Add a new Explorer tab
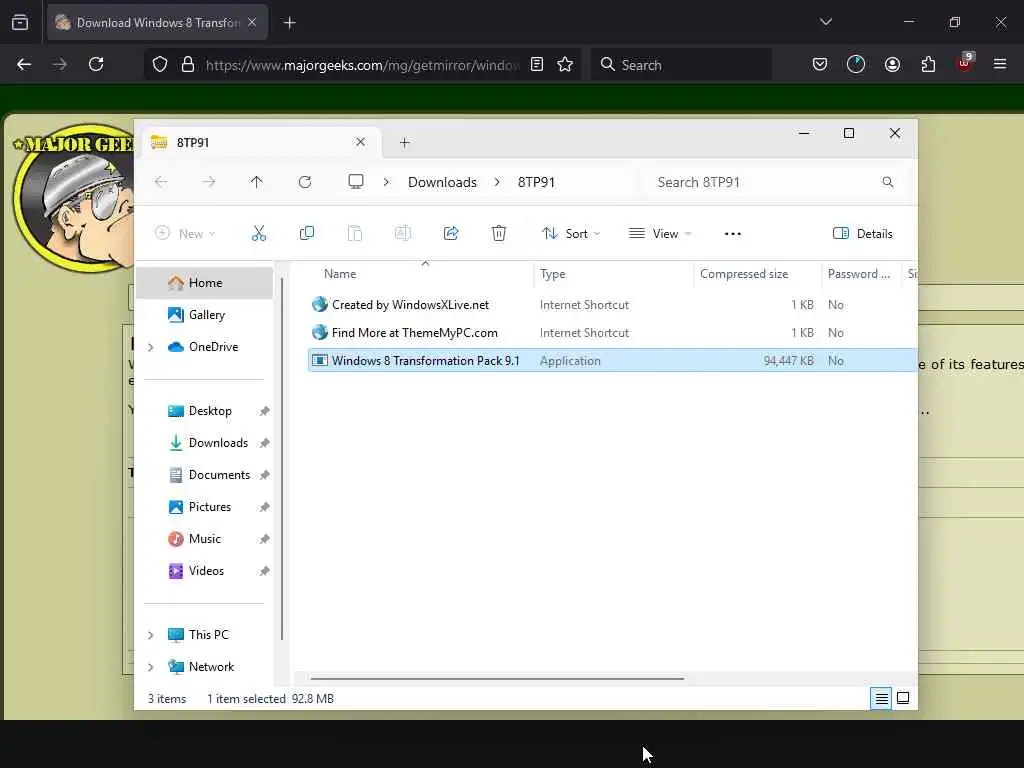 point(405,142)
